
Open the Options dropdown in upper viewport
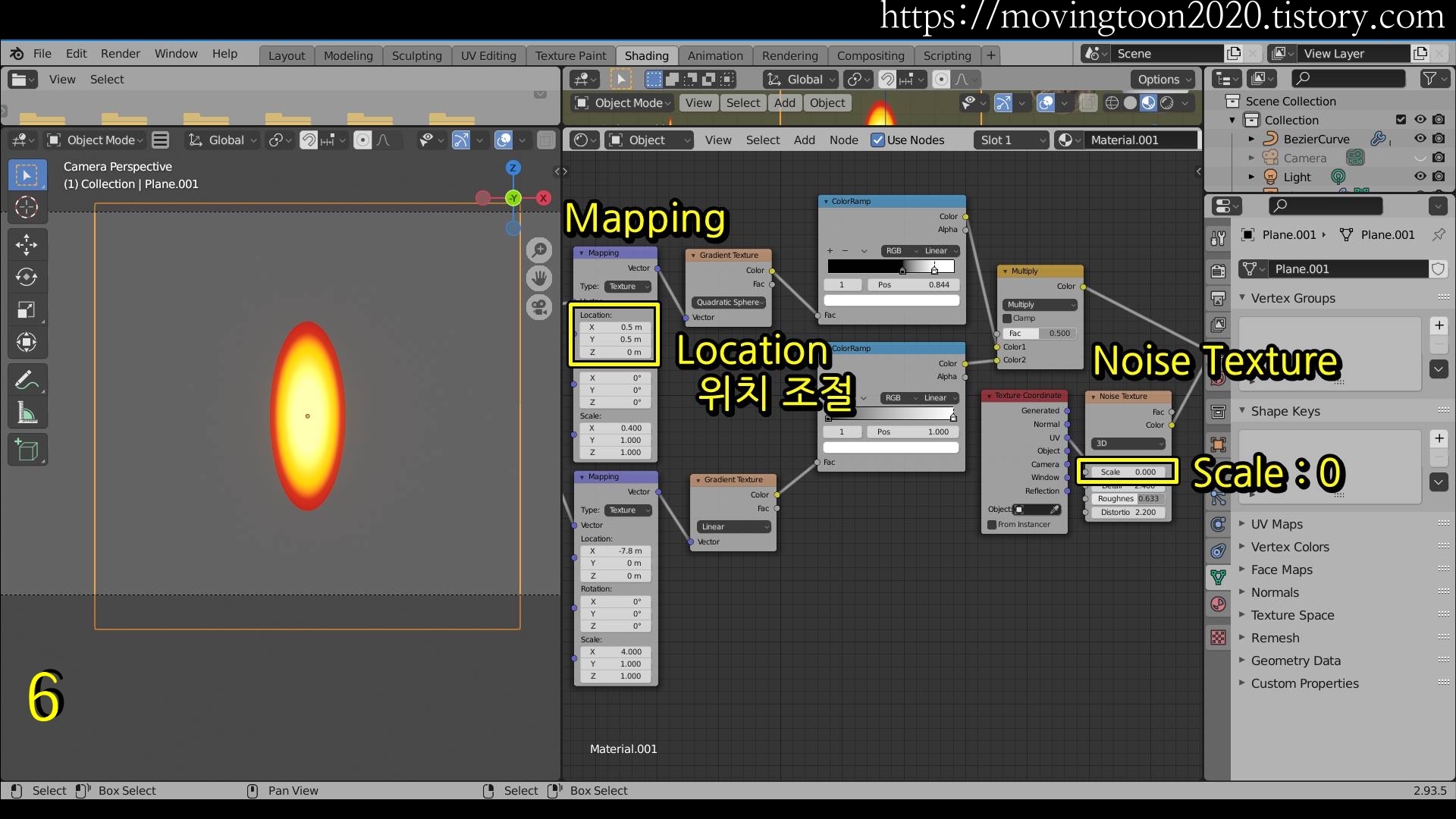click(x=1164, y=80)
